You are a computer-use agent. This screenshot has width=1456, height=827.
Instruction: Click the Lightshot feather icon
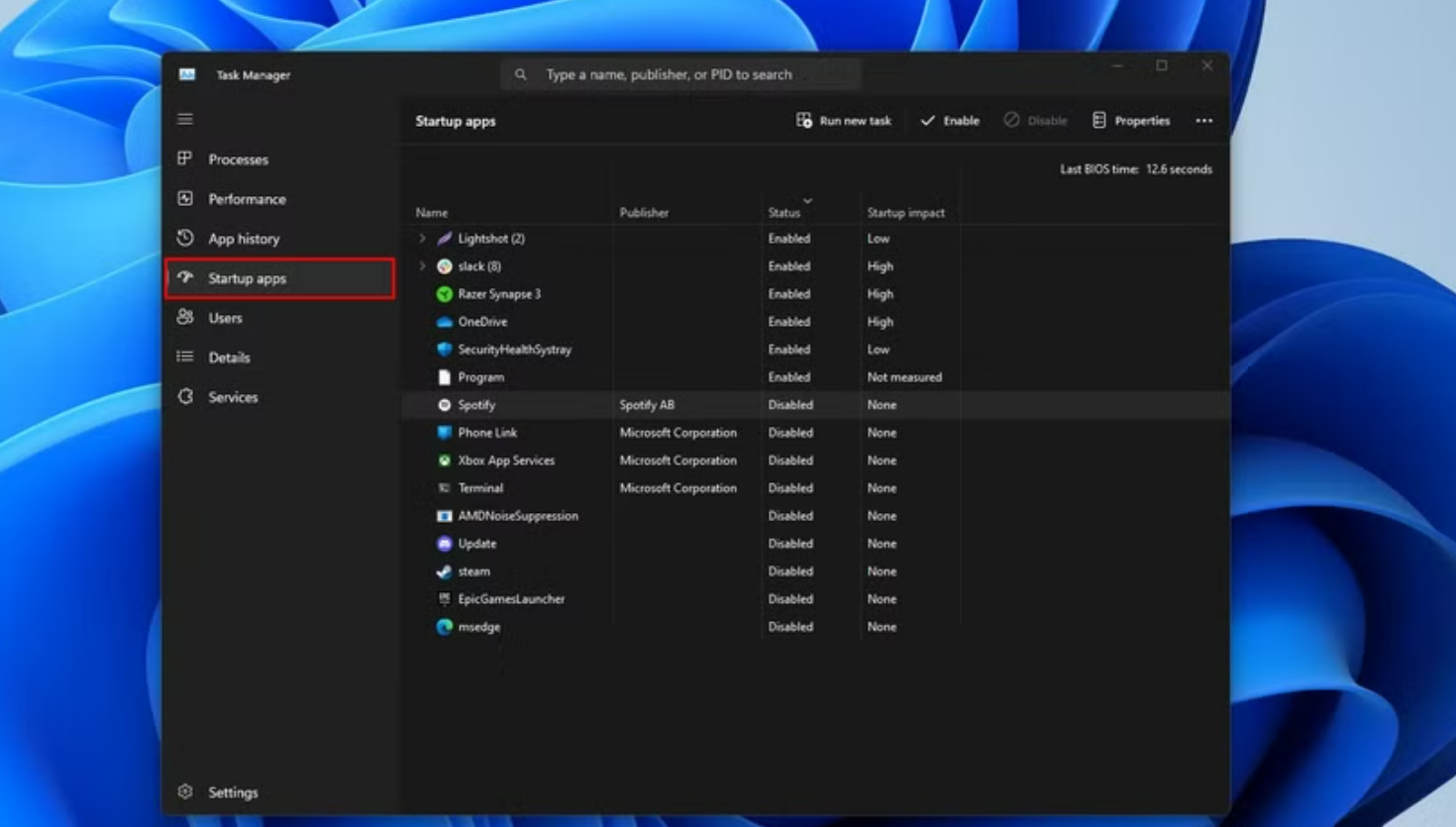coord(444,239)
